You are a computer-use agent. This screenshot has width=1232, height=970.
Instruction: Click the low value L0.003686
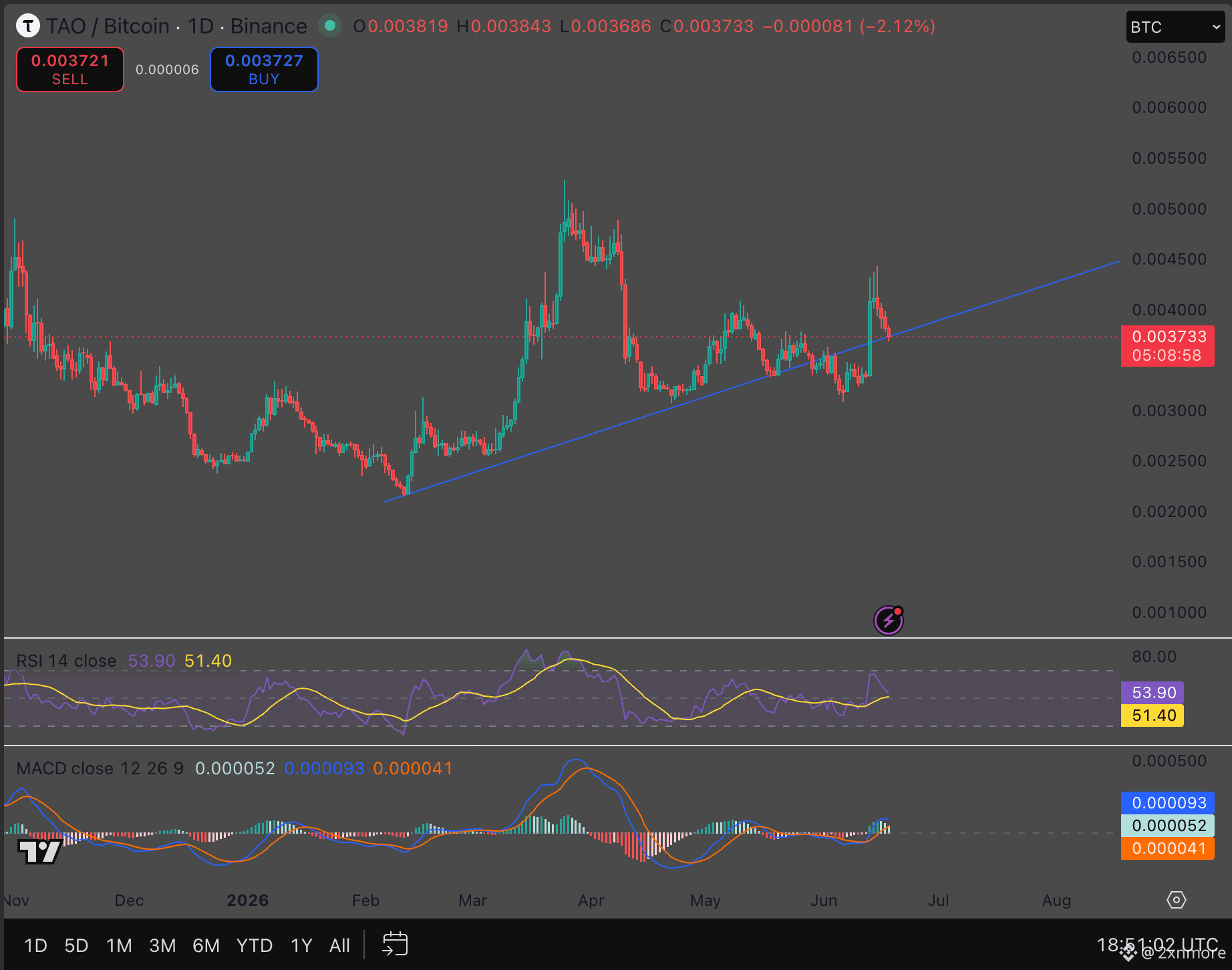coord(605,26)
